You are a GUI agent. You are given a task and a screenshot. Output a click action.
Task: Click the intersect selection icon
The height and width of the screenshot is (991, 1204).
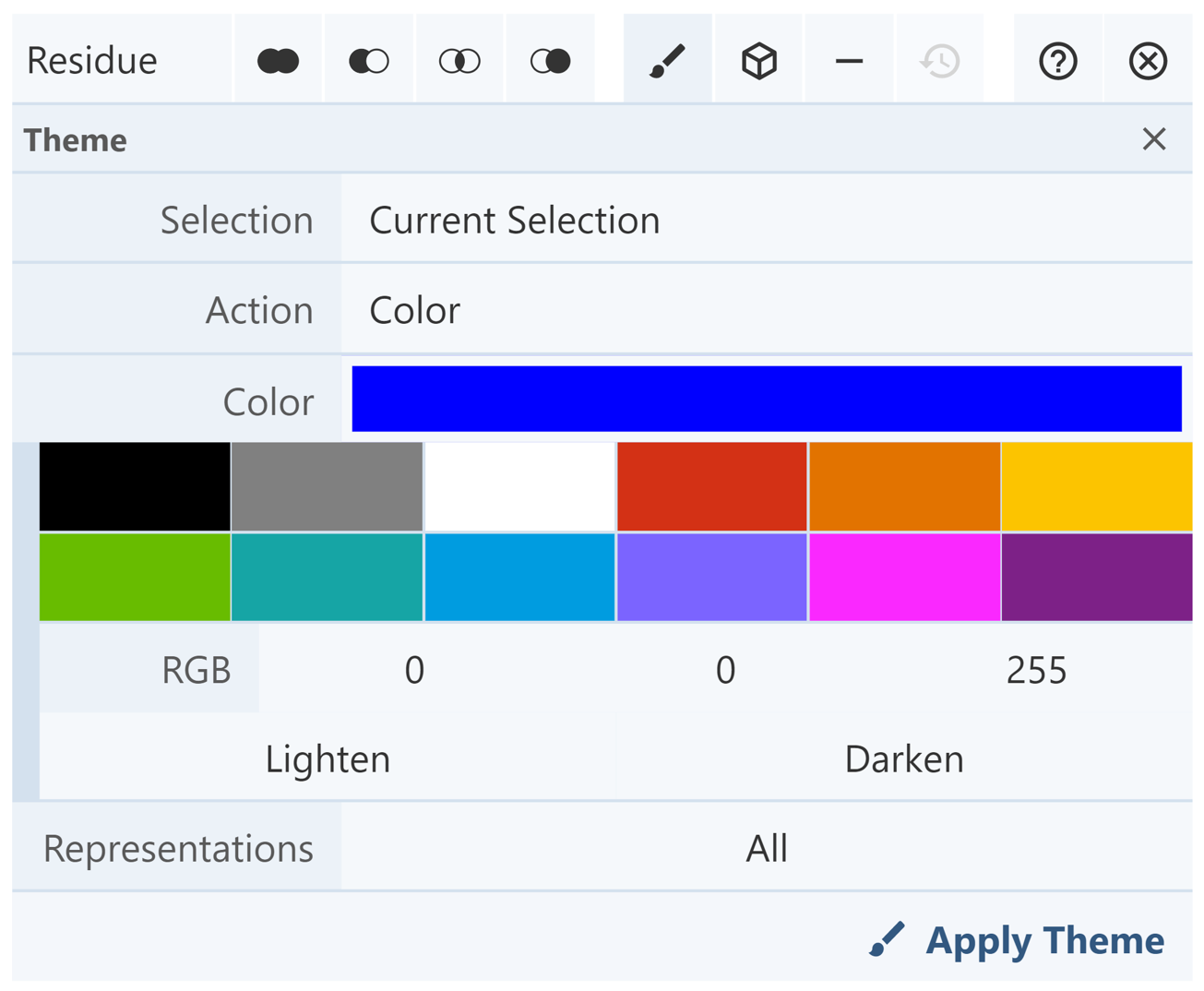click(459, 61)
